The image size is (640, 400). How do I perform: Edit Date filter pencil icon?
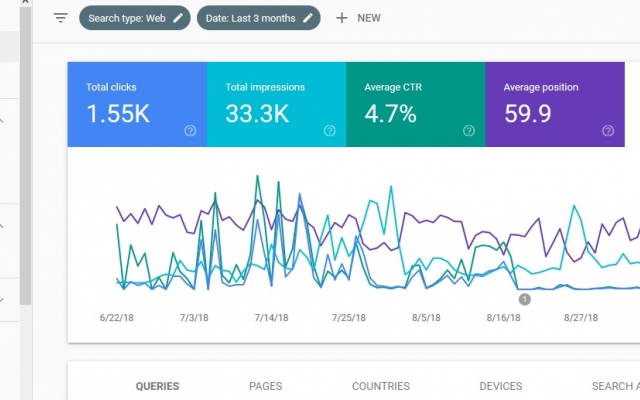coord(308,18)
